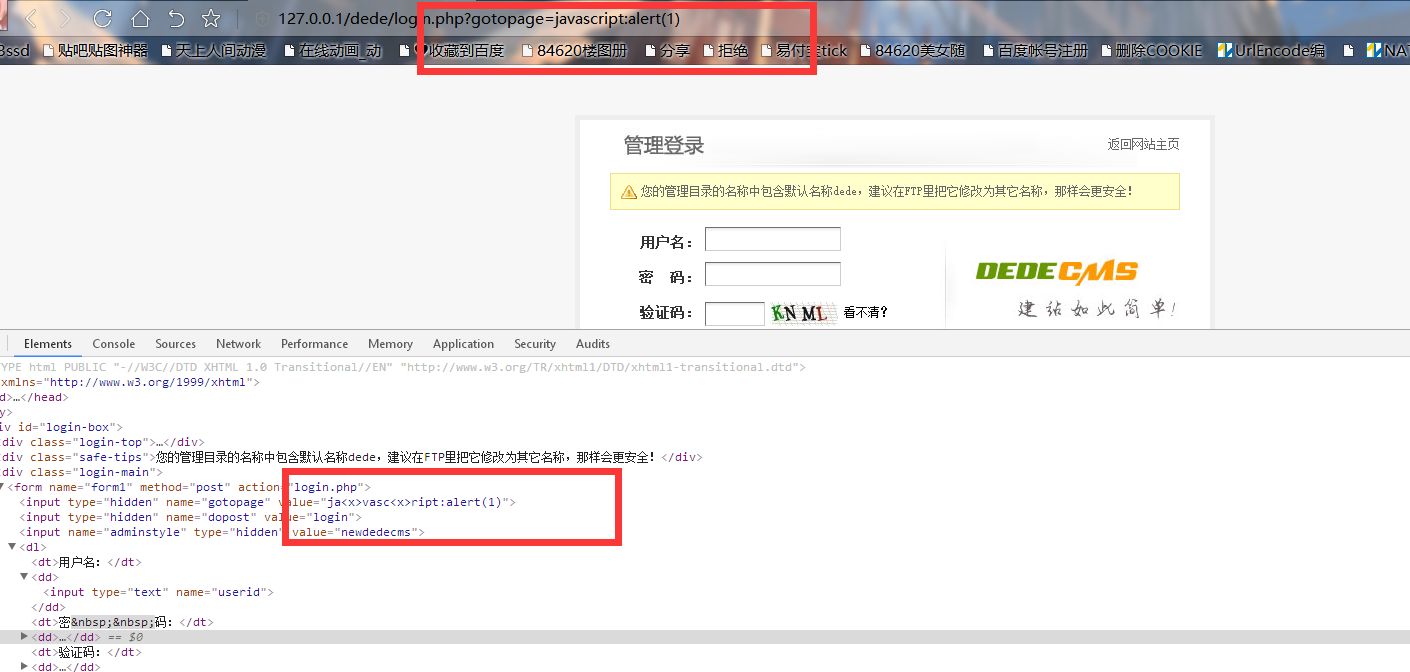Go back with the browser back arrow
The width and height of the screenshot is (1410, 672).
[x=30, y=18]
